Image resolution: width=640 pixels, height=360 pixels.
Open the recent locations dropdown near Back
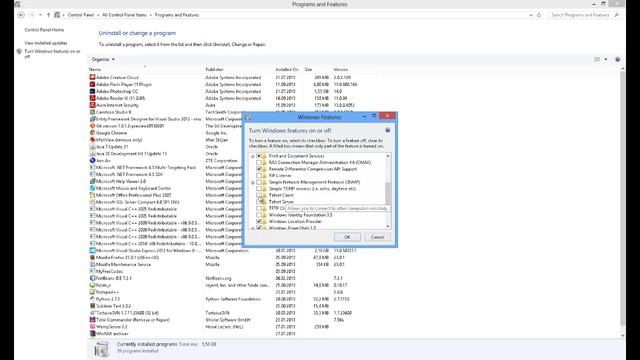(40, 15)
